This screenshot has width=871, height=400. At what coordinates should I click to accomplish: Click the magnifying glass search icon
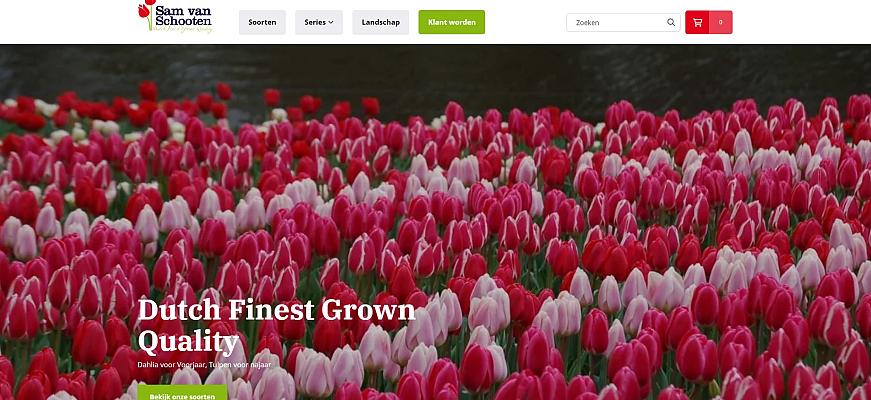coord(671,22)
